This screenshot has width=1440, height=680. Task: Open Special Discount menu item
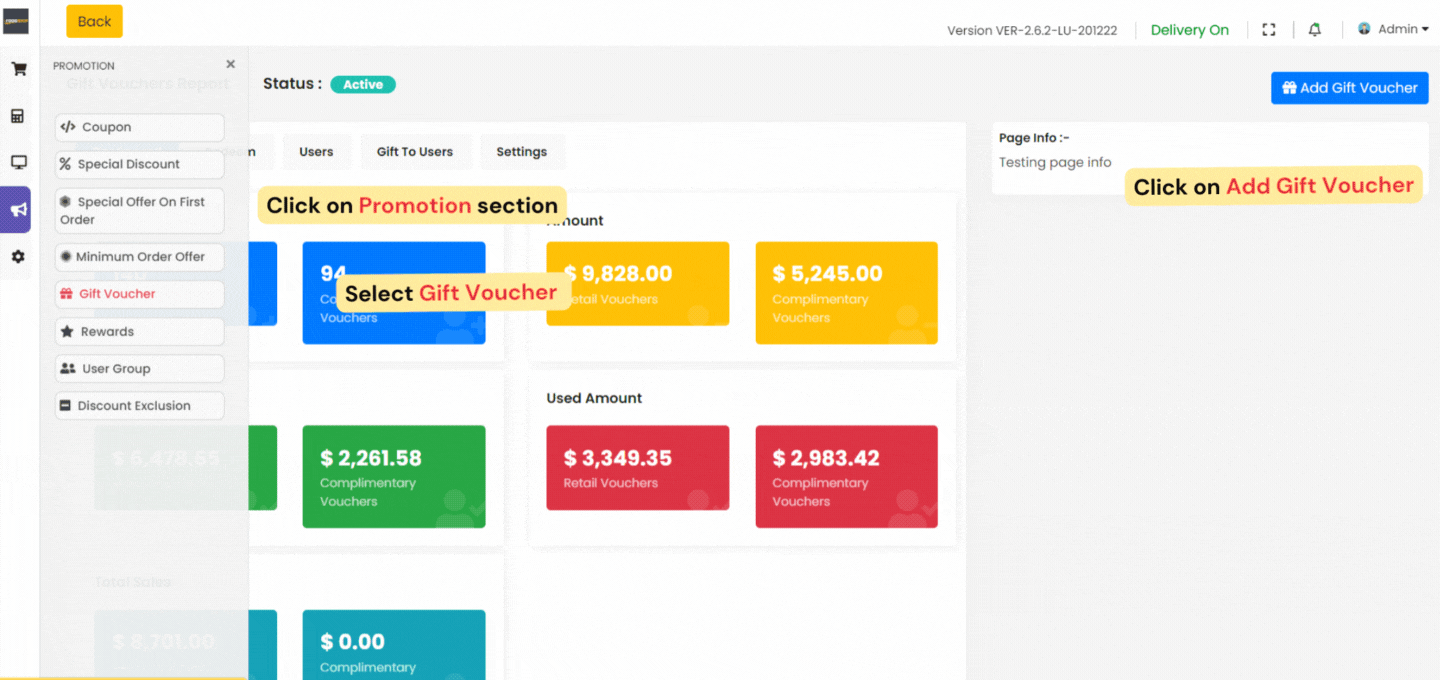point(139,164)
